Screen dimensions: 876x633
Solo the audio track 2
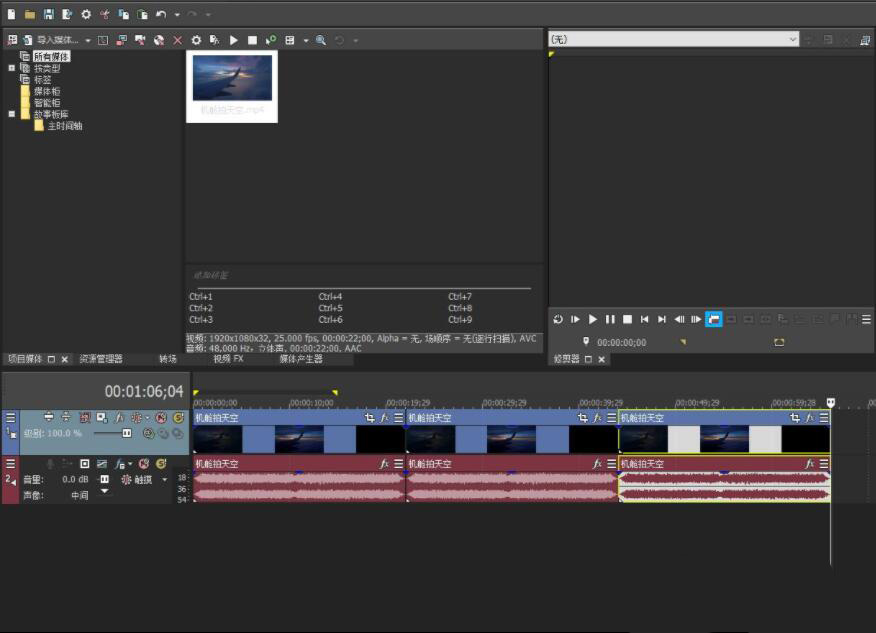pos(160,464)
